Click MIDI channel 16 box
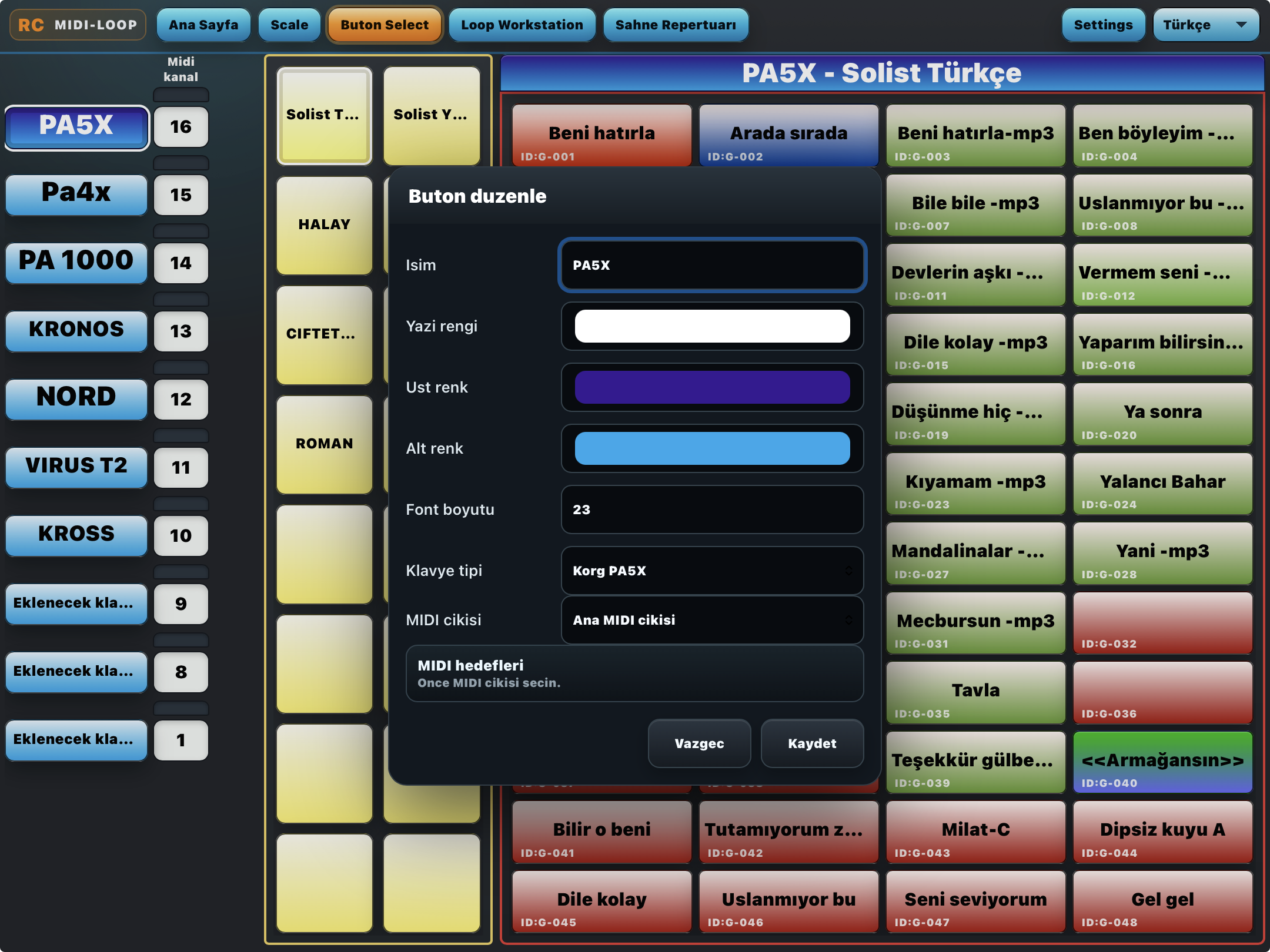 click(181, 127)
